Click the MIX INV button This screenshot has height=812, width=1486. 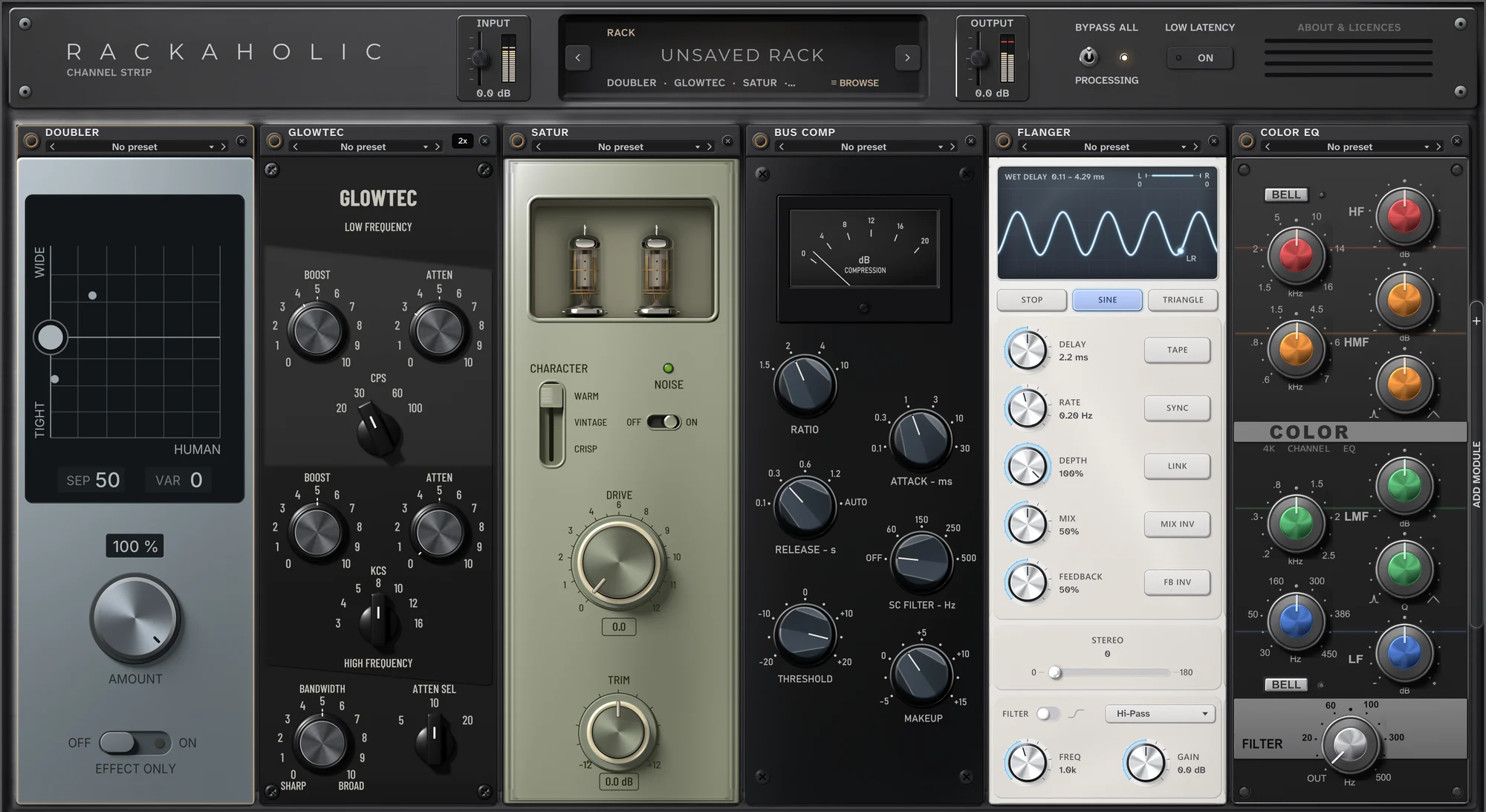coord(1178,524)
